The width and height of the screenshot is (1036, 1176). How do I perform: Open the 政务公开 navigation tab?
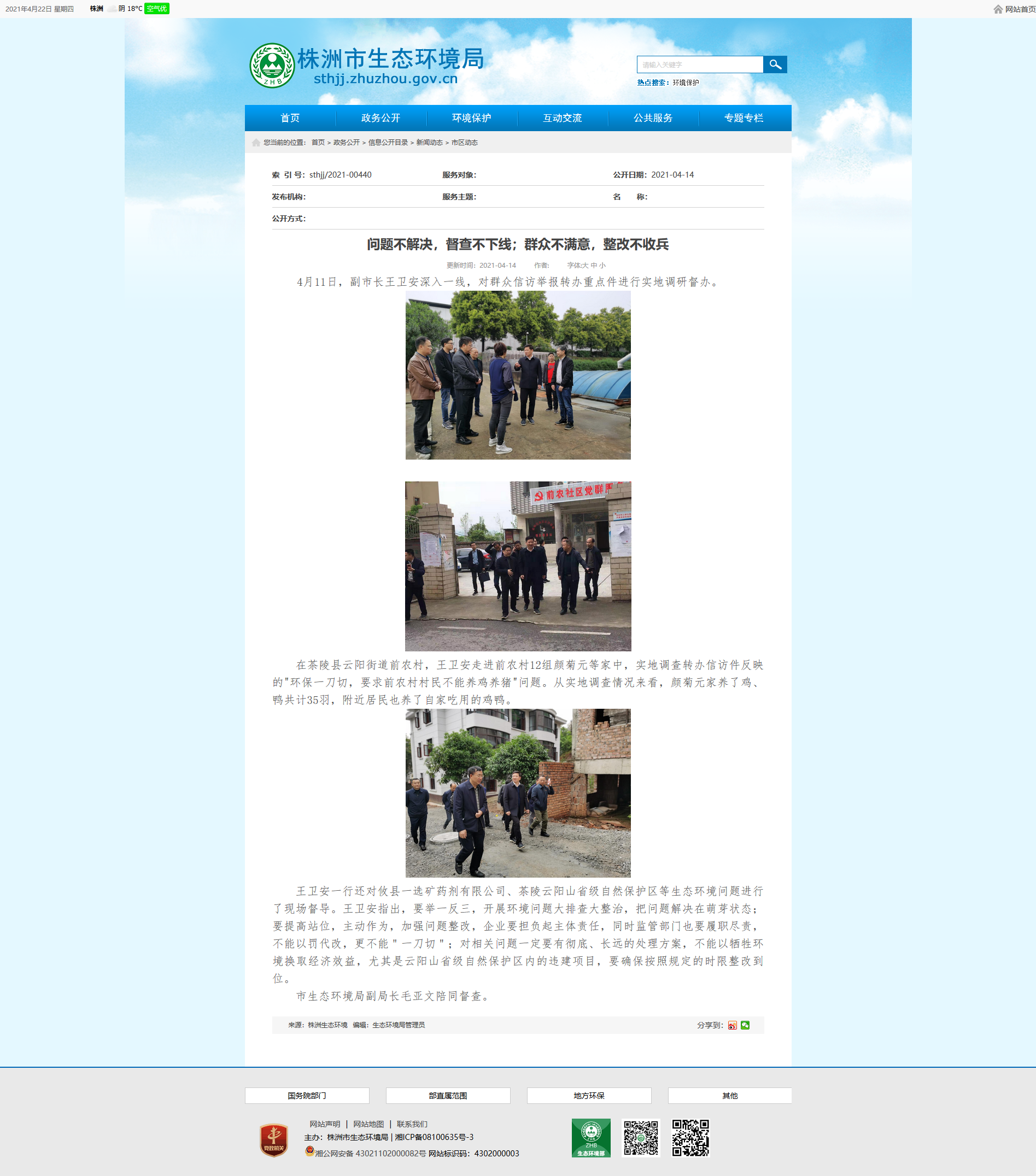tap(381, 118)
